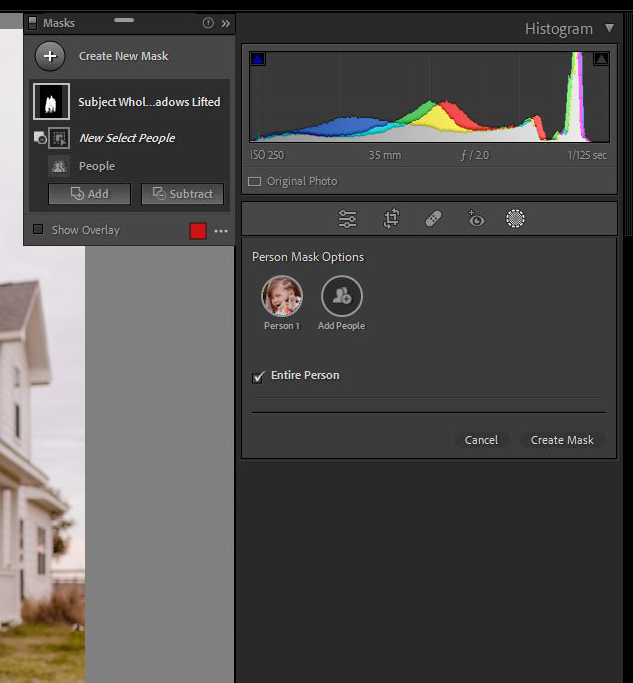The image size is (633, 683).
Task: Collapse Masks panel with double chevron
Action: click(225, 23)
